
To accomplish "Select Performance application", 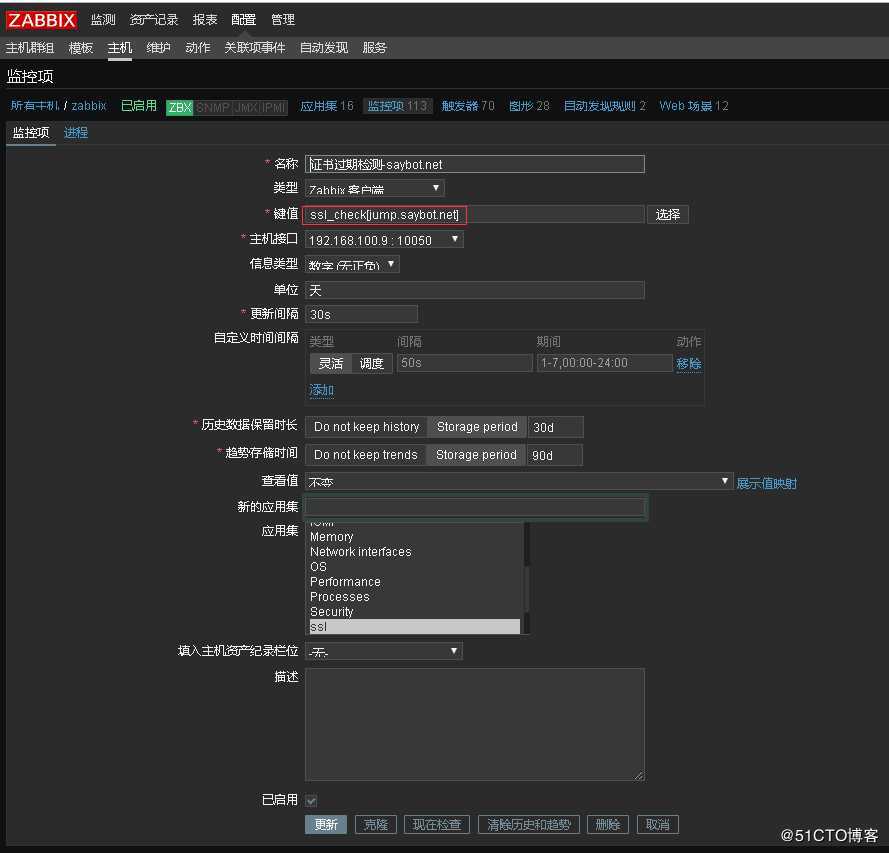I will click(x=414, y=582).
